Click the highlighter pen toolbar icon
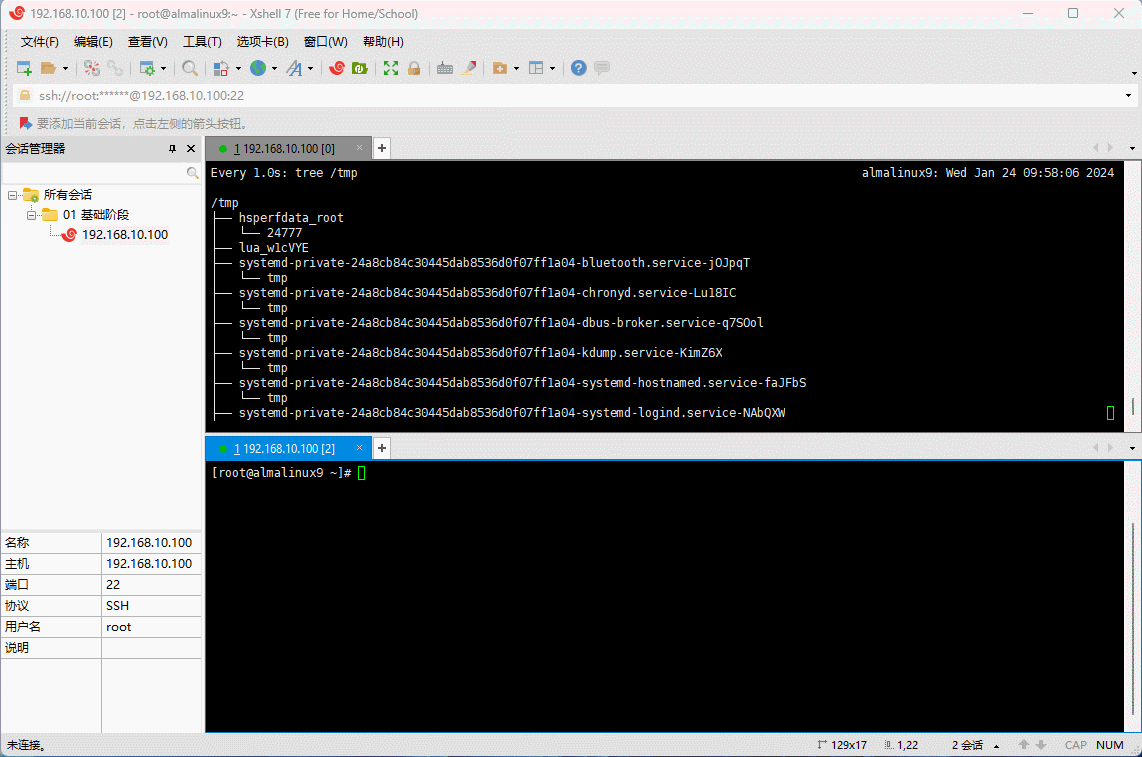The height and width of the screenshot is (757, 1142). pos(468,68)
